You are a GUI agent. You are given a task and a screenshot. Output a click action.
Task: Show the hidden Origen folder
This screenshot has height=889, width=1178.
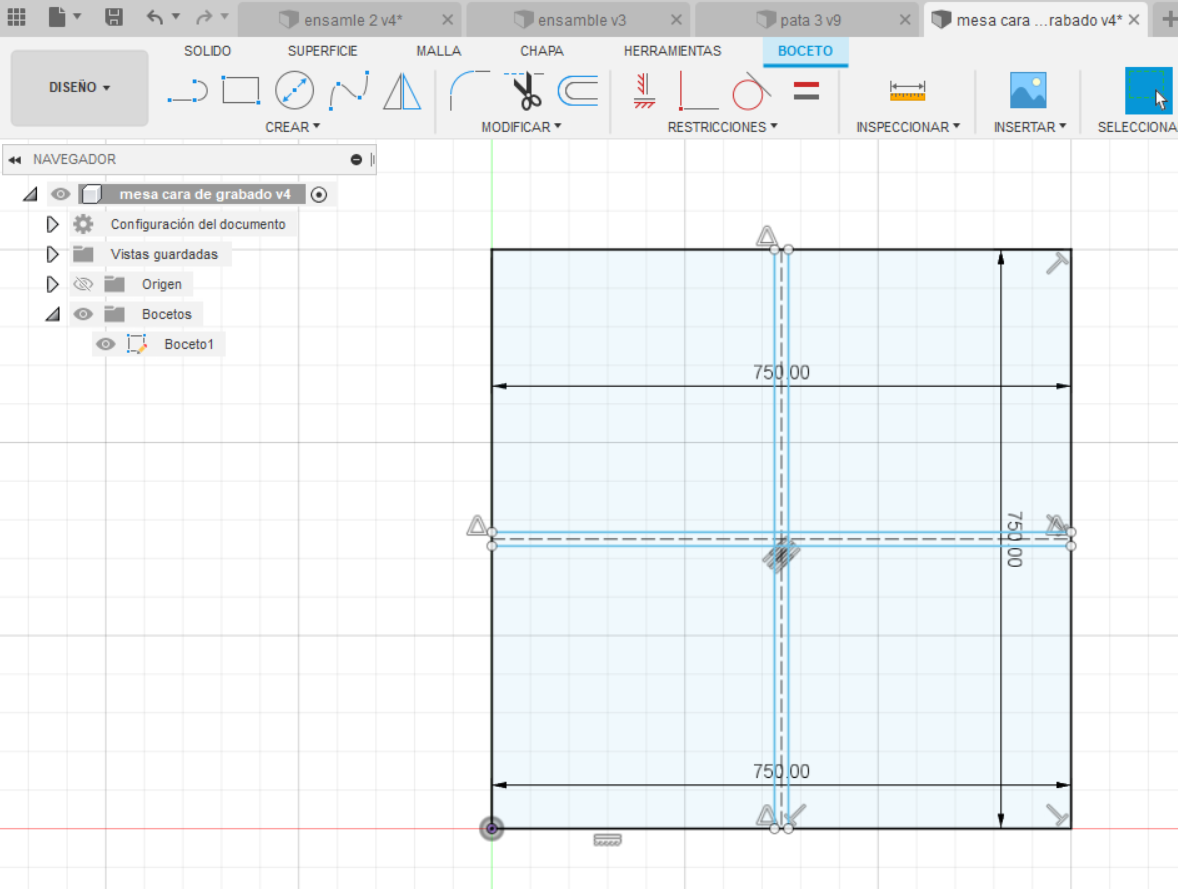(x=83, y=284)
